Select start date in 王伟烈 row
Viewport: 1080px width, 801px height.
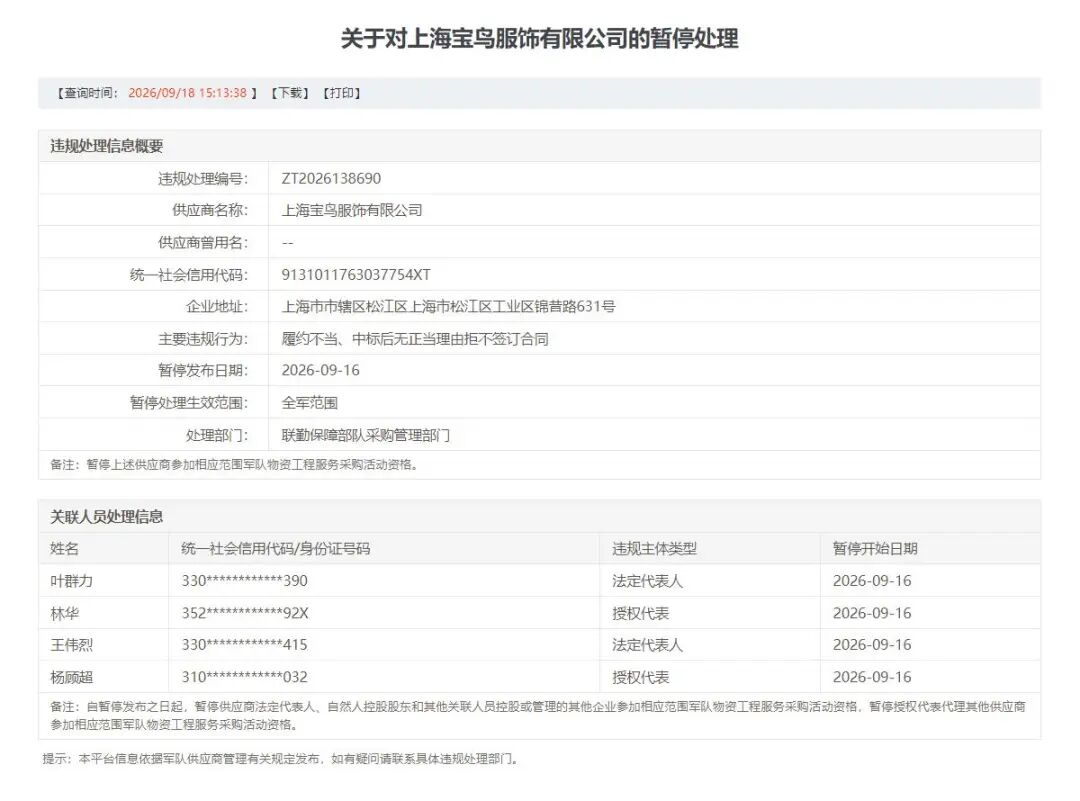tap(872, 645)
